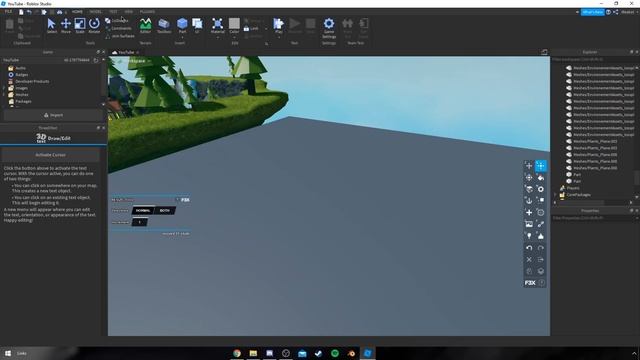640x360 pixels.
Task: Expand the Images folder in Game panel
Action: coord(4,88)
